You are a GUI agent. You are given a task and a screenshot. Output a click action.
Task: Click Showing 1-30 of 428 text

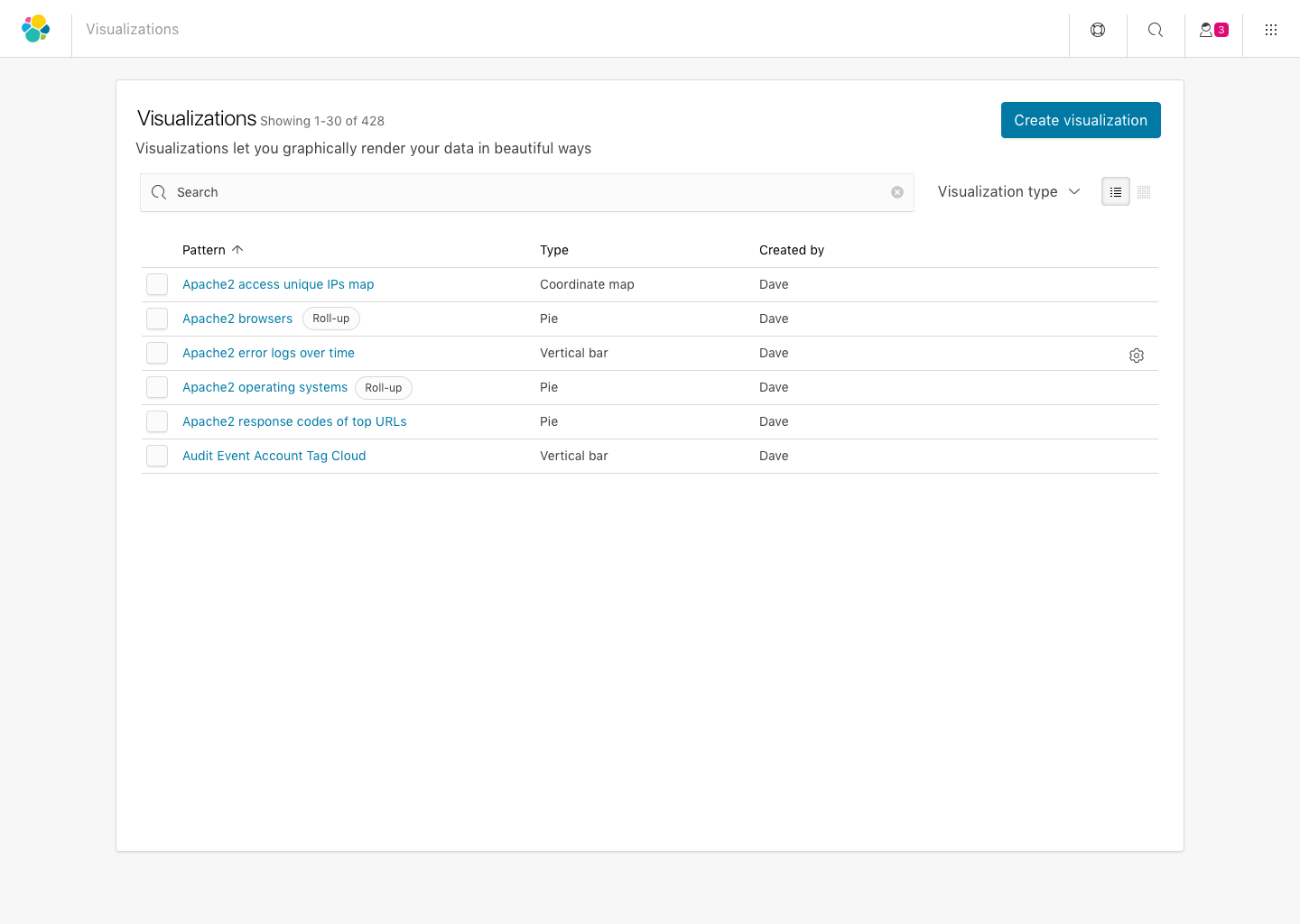(322, 121)
